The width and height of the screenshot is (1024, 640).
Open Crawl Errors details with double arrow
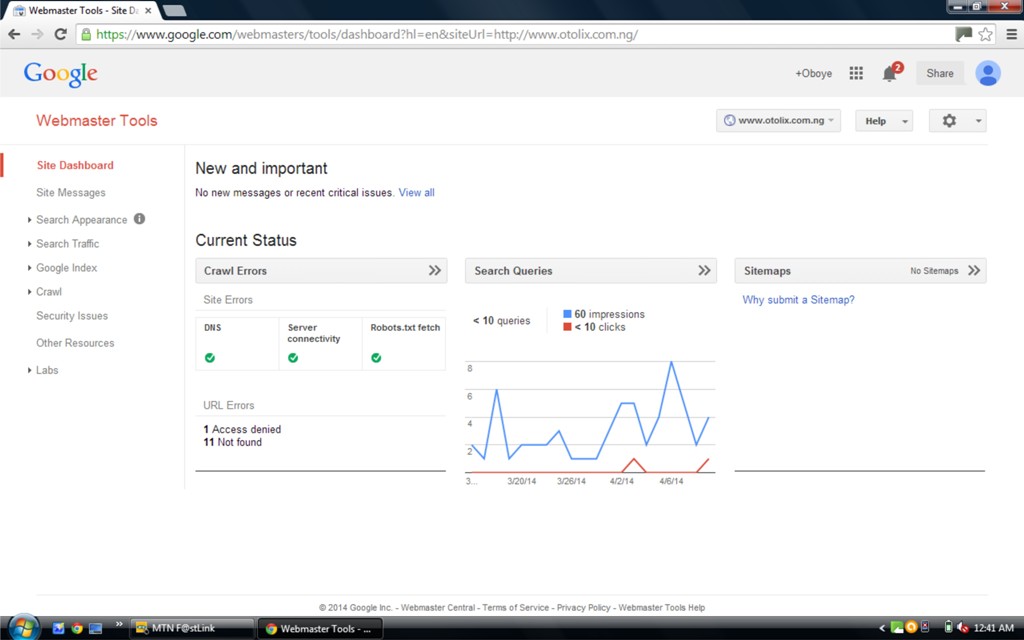tap(435, 270)
